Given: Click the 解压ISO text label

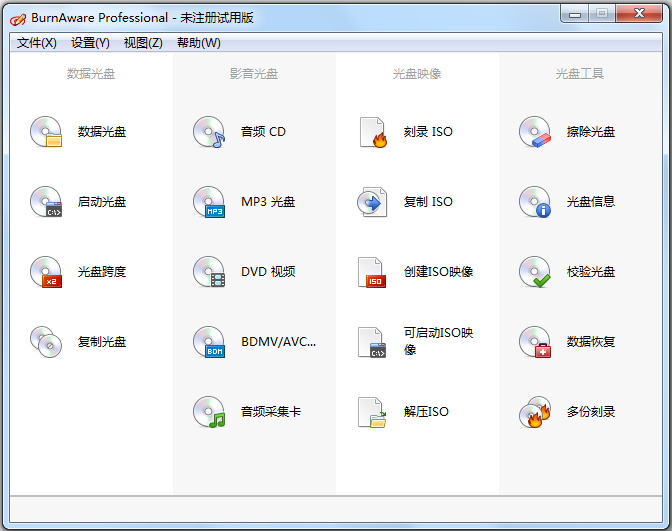Looking at the screenshot, I should [x=426, y=411].
